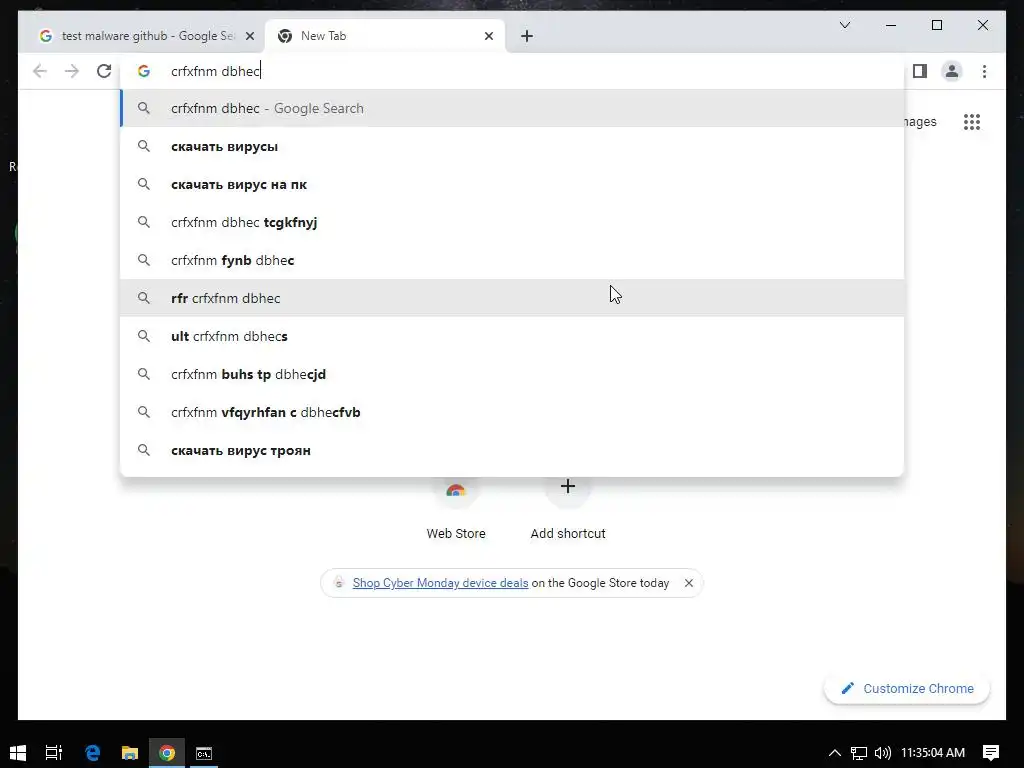The width and height of the screenshot is (1024, 768).
Task: Open a new tab with the plus button
Action: (x=527, y=36)
